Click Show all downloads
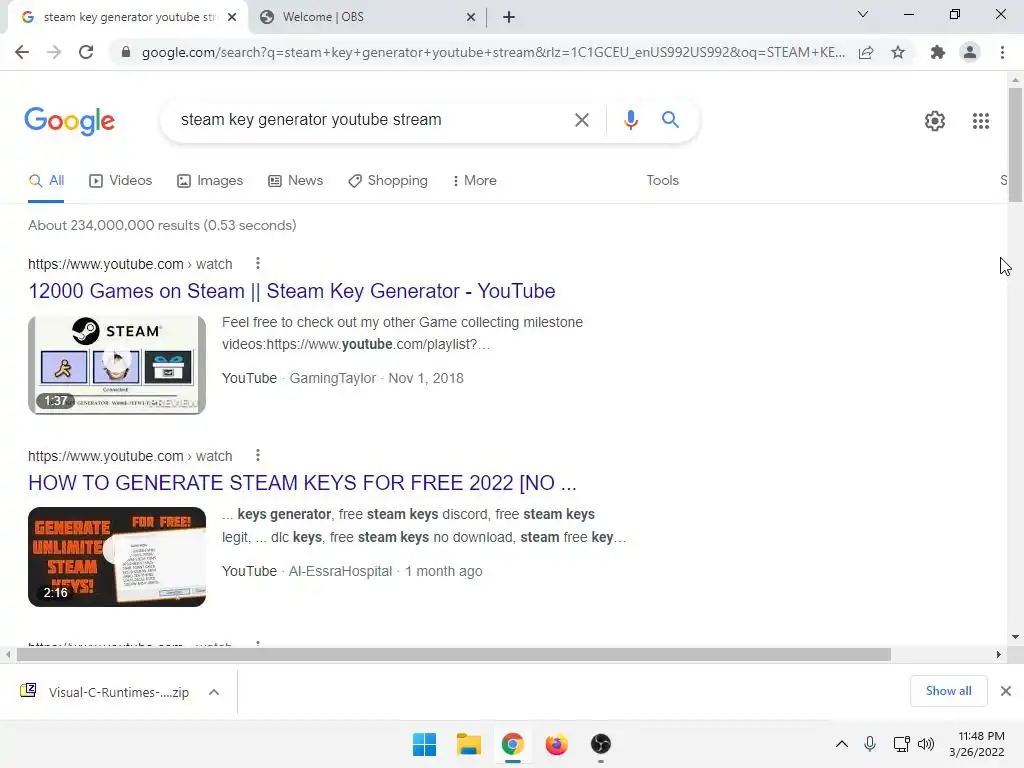Viewport: 1024px width, 768px height. point(948,691)
